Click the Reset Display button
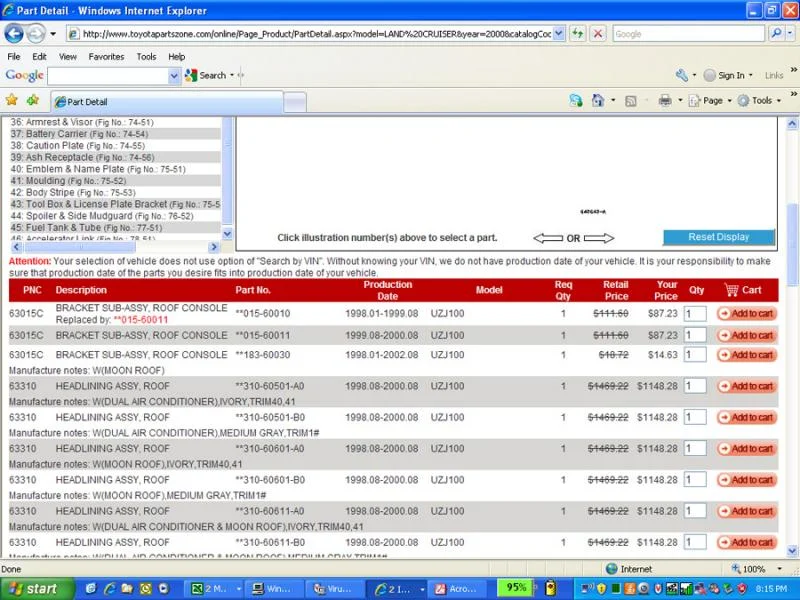Viewport: 800px width, 600px height. [718, 237]
